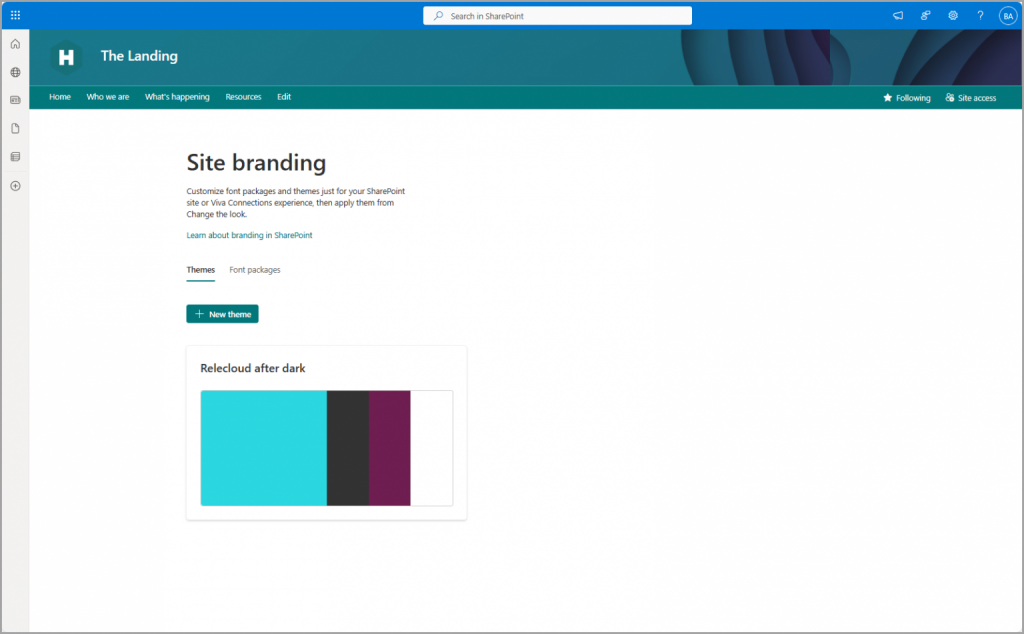Open Who we are navigation item

[x=108, y=97]
